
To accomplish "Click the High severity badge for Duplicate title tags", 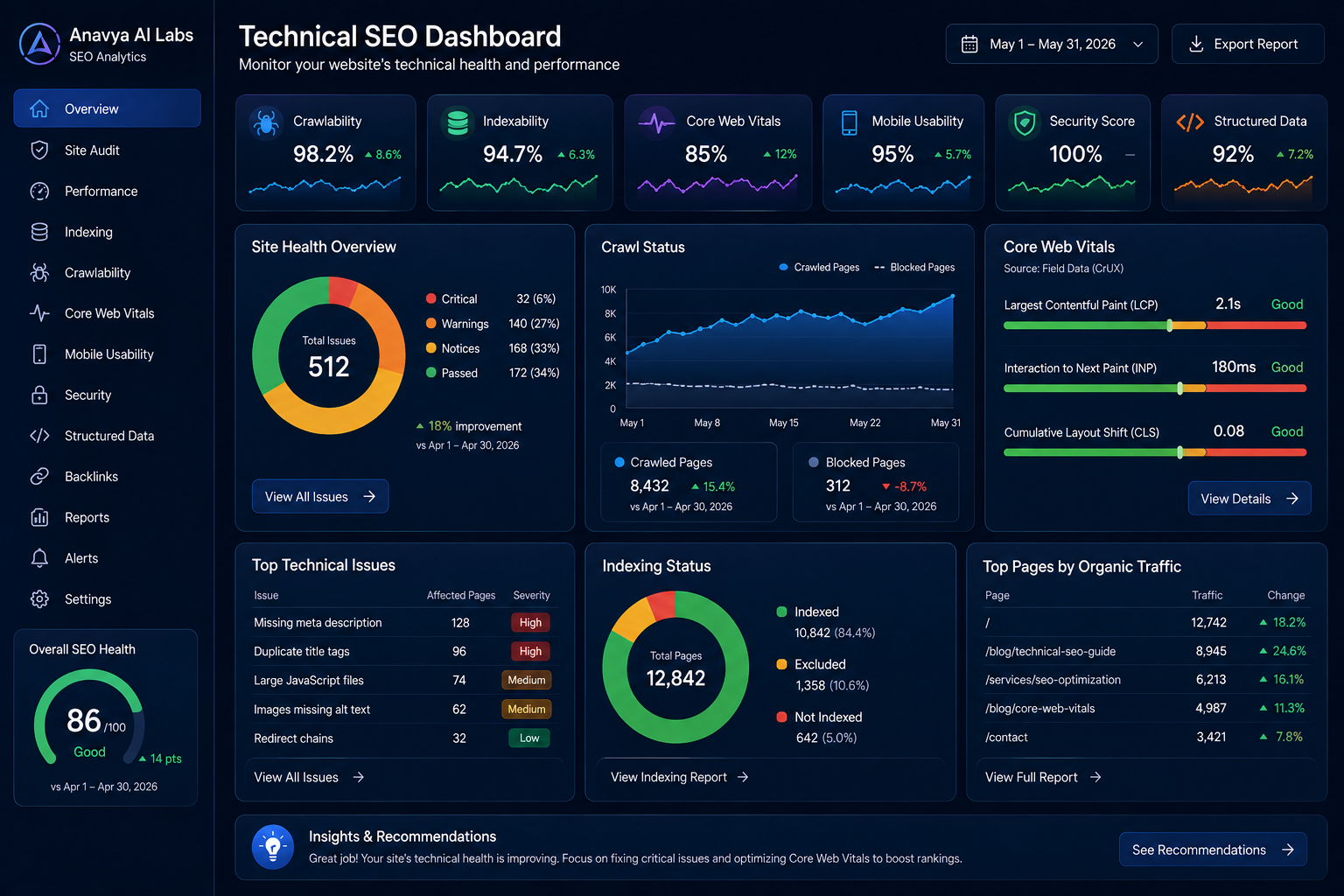I will (530, 651).
